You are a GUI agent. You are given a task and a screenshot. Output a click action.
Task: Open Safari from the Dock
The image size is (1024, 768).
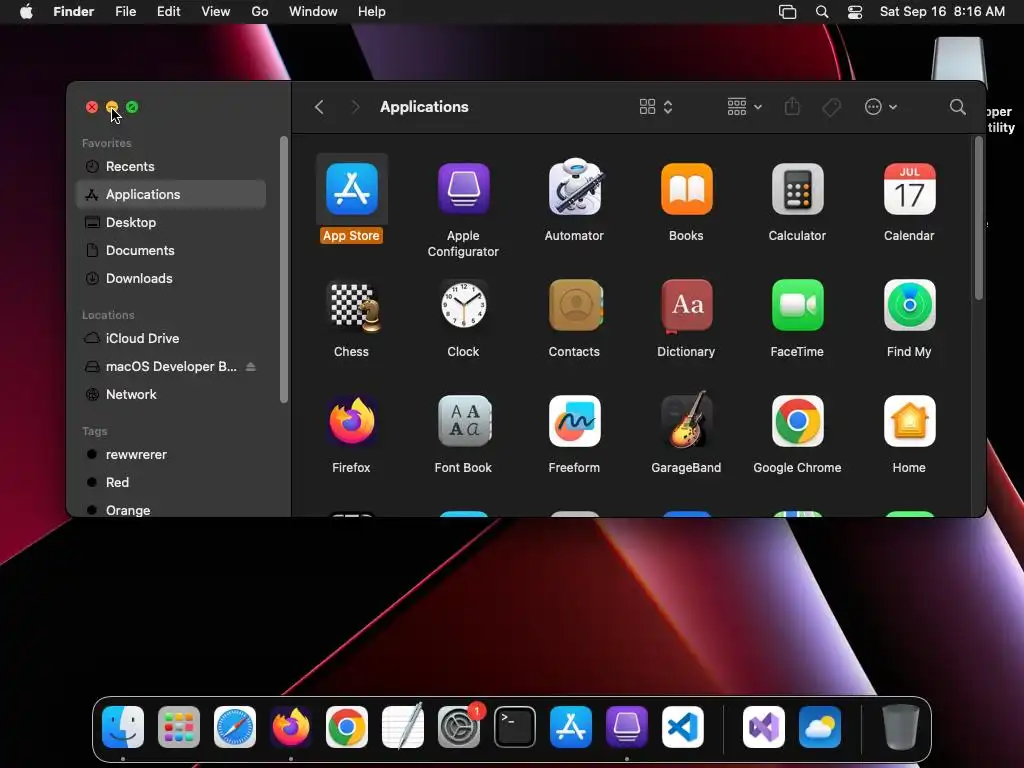235,727
